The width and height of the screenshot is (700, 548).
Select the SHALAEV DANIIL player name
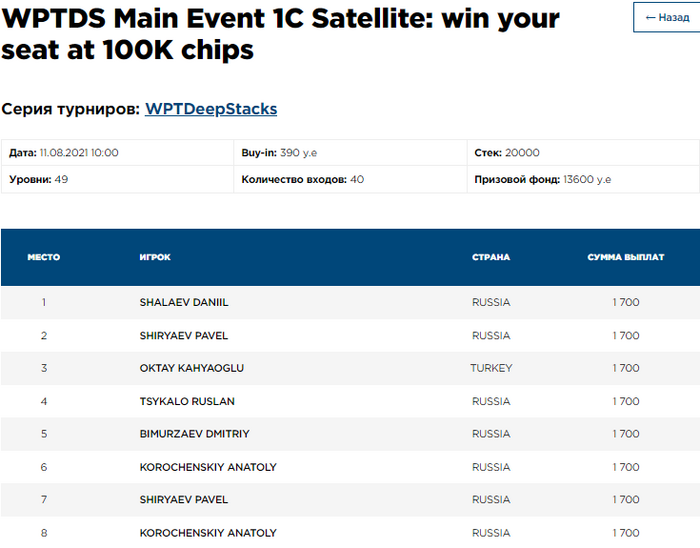pyautogui.click(x=184, y=302)
